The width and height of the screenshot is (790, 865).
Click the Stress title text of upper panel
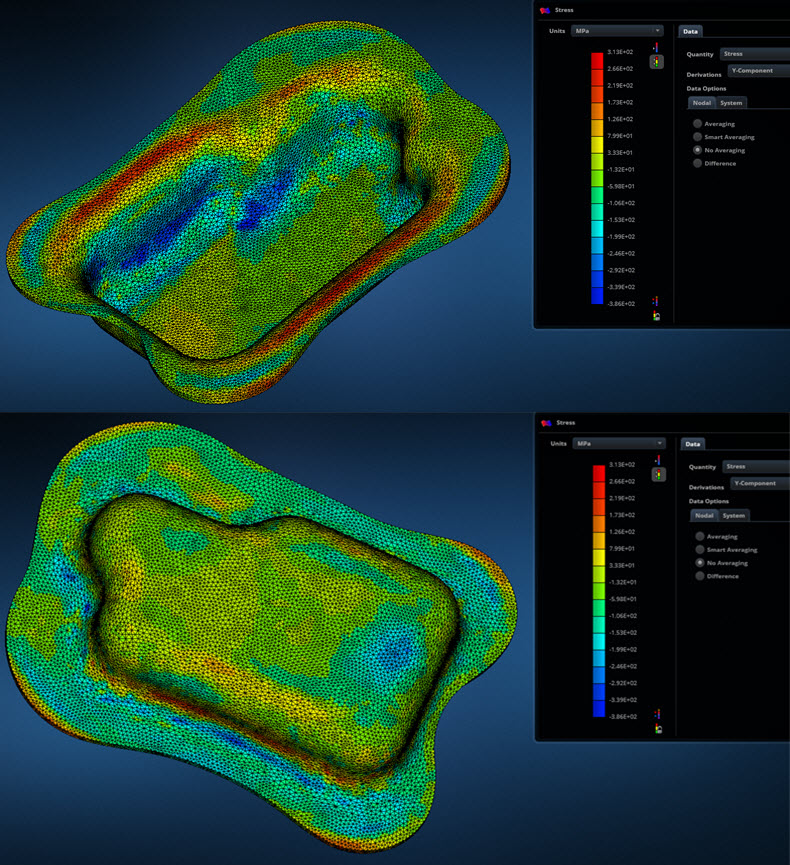(x=564, y=10)
